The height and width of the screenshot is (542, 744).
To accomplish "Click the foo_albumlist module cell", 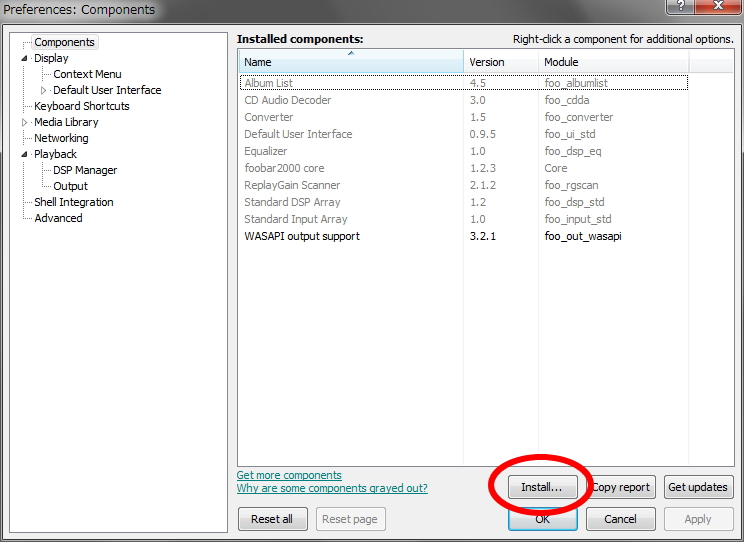I will click(576, 83).
